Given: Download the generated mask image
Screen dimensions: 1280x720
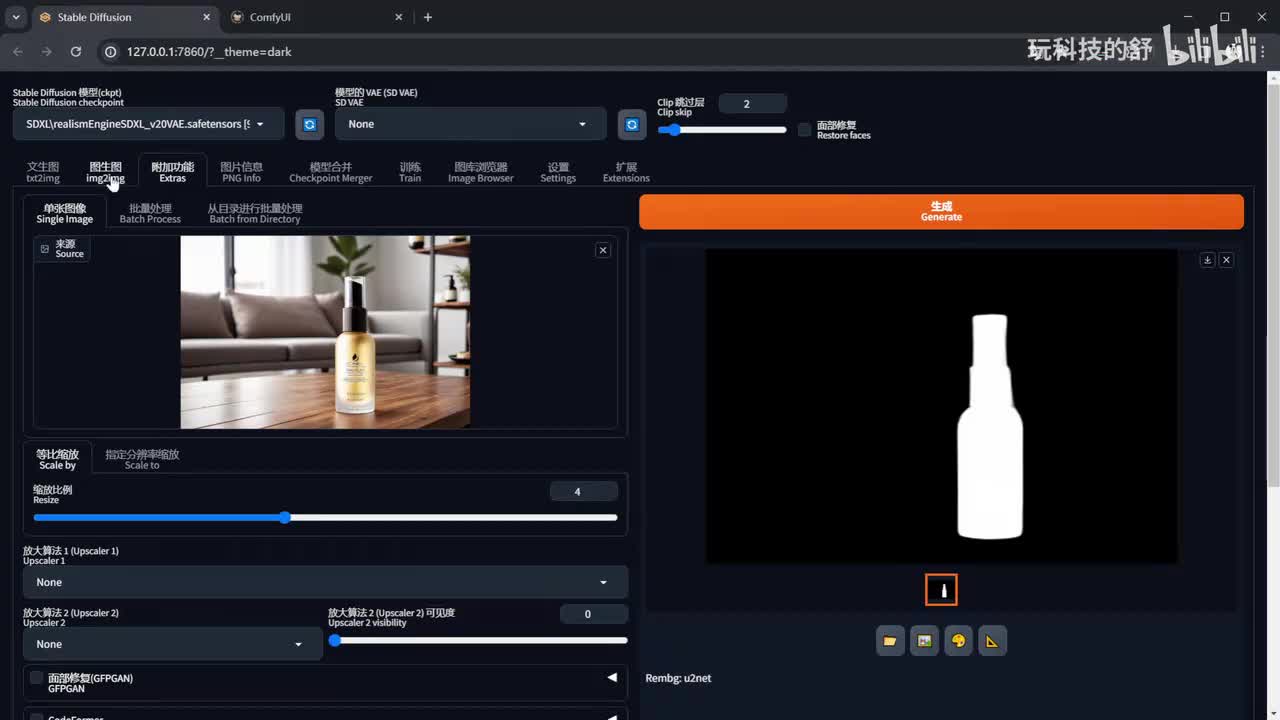Looking at the screenshot, I should tap(1207, 260).
